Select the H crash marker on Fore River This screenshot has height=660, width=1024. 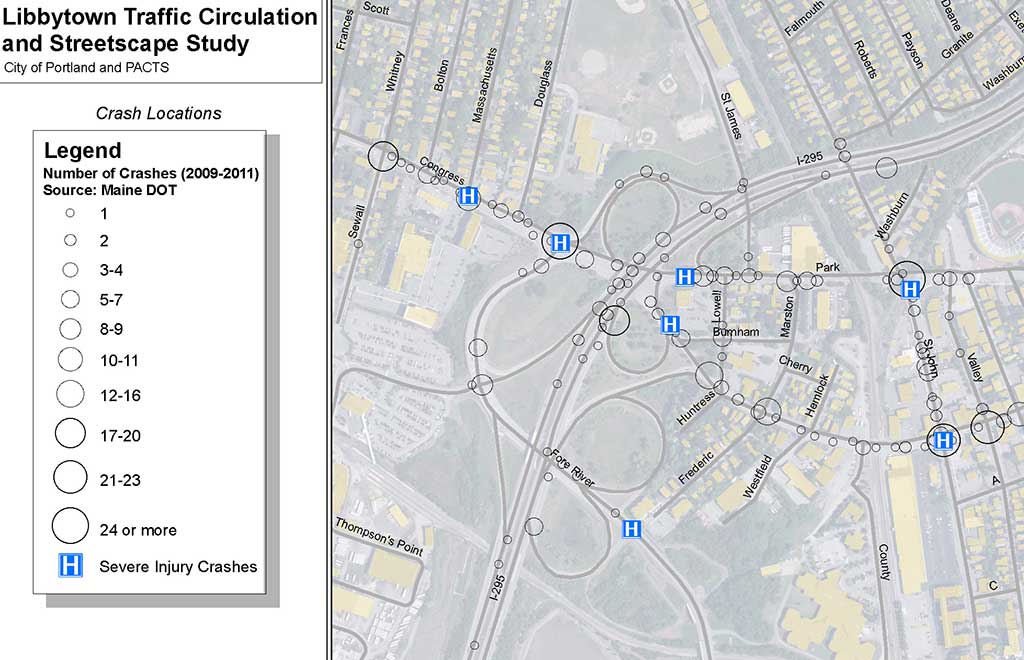(x=631, y=529)
